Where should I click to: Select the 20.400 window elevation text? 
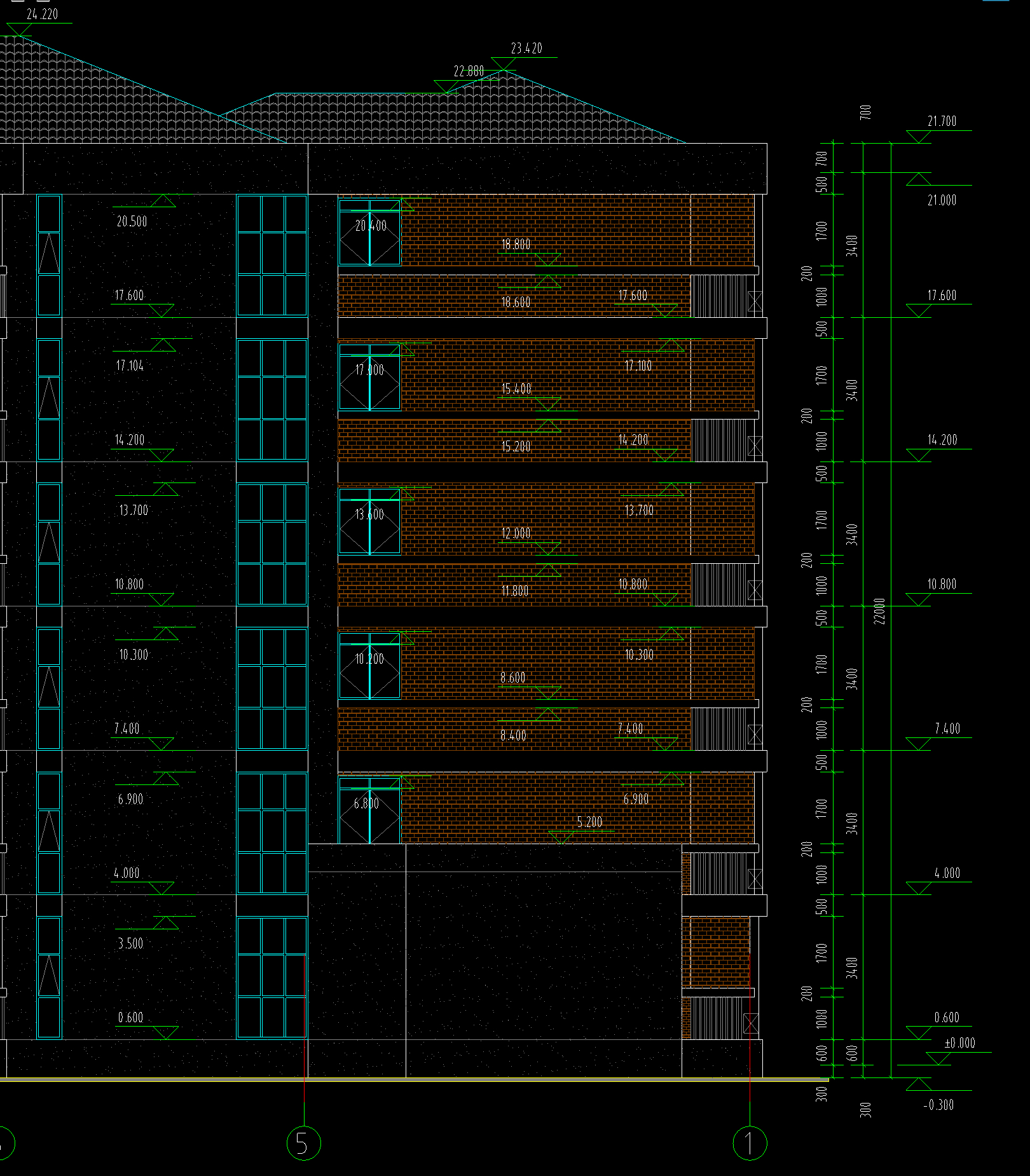(371, 226)
